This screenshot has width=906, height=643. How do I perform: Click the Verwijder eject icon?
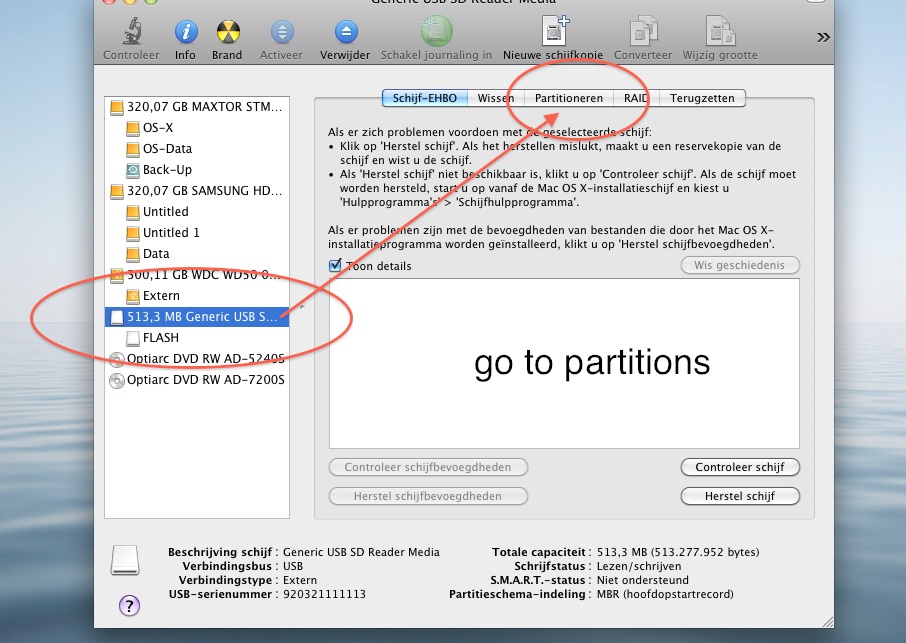coord(345,32)
